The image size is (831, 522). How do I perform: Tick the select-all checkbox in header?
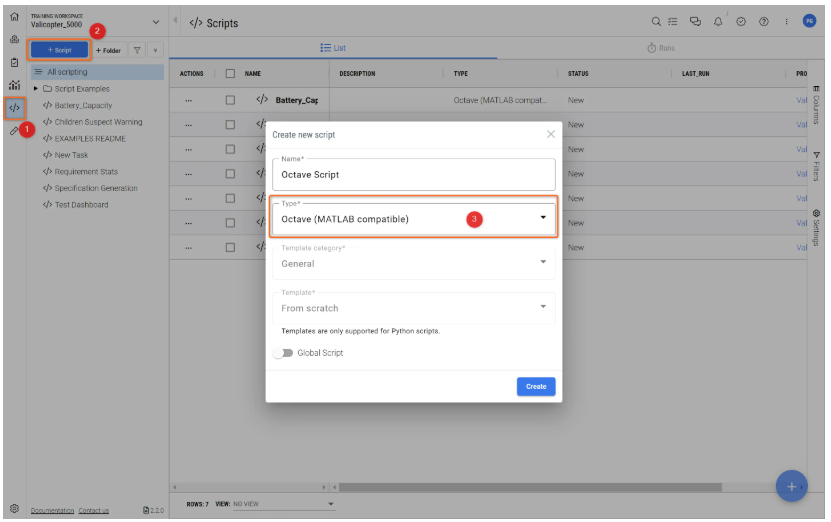[230, 74]
